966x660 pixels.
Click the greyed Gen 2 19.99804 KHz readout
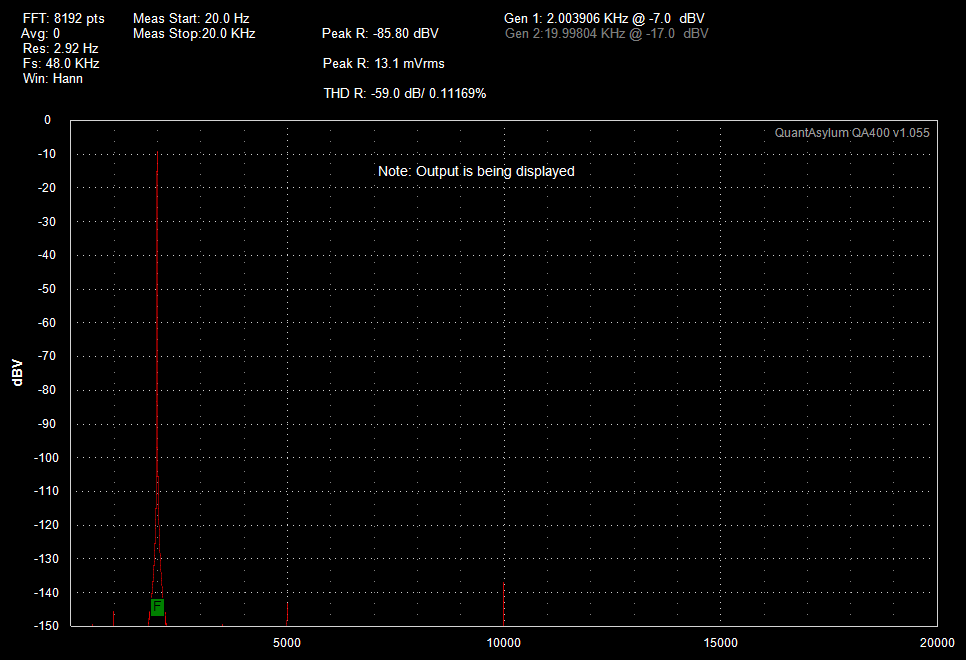(606, 33)
